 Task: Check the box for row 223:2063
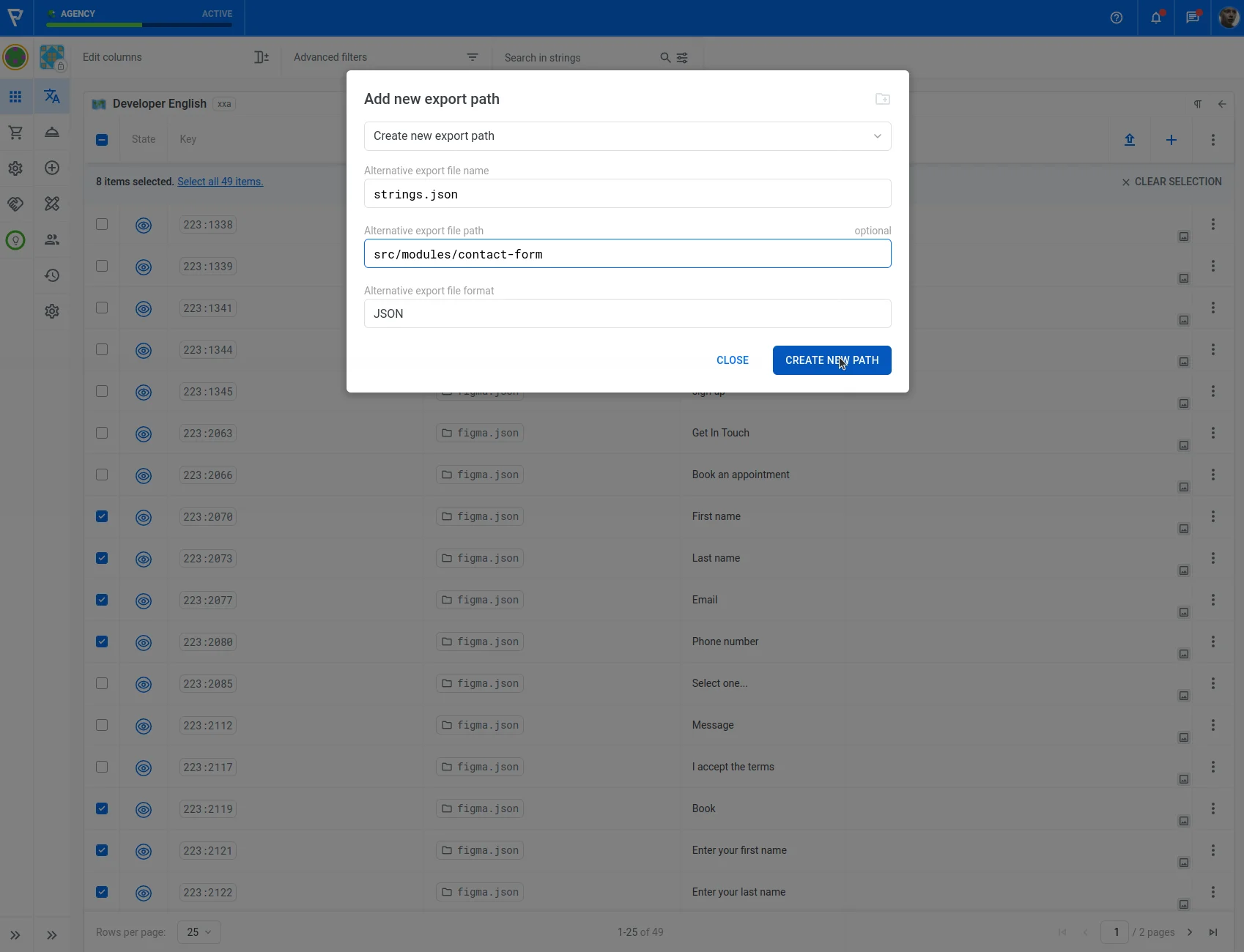(x=102, y=433)
